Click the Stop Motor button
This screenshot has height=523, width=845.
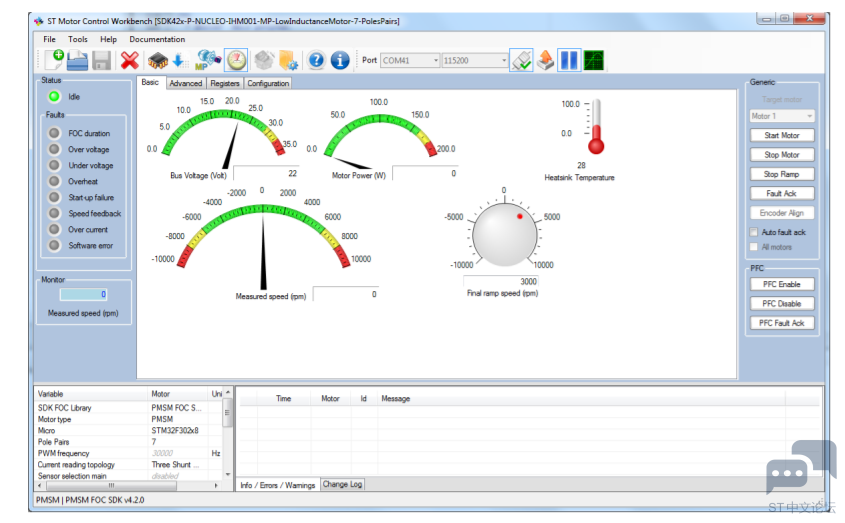click(782, 155)
